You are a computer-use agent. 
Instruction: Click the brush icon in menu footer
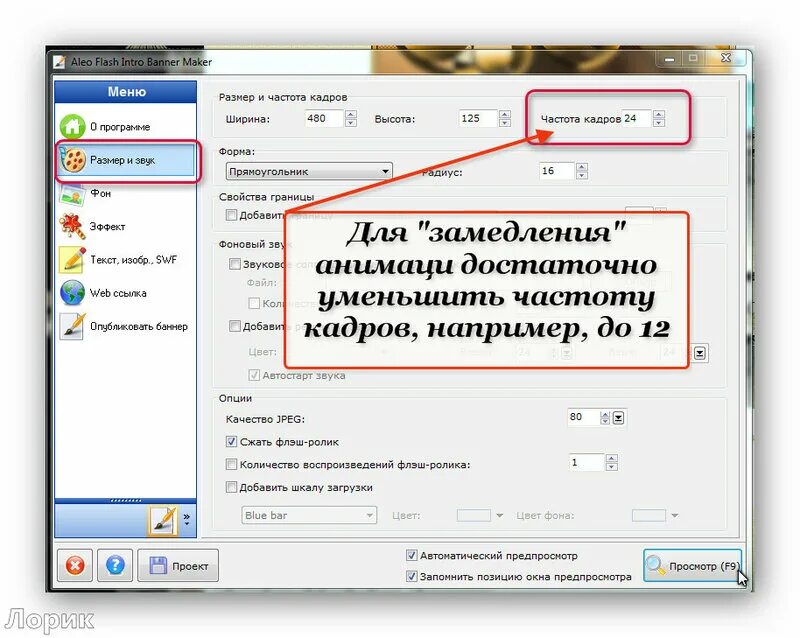pyautogui.click(x=163, y=521)
